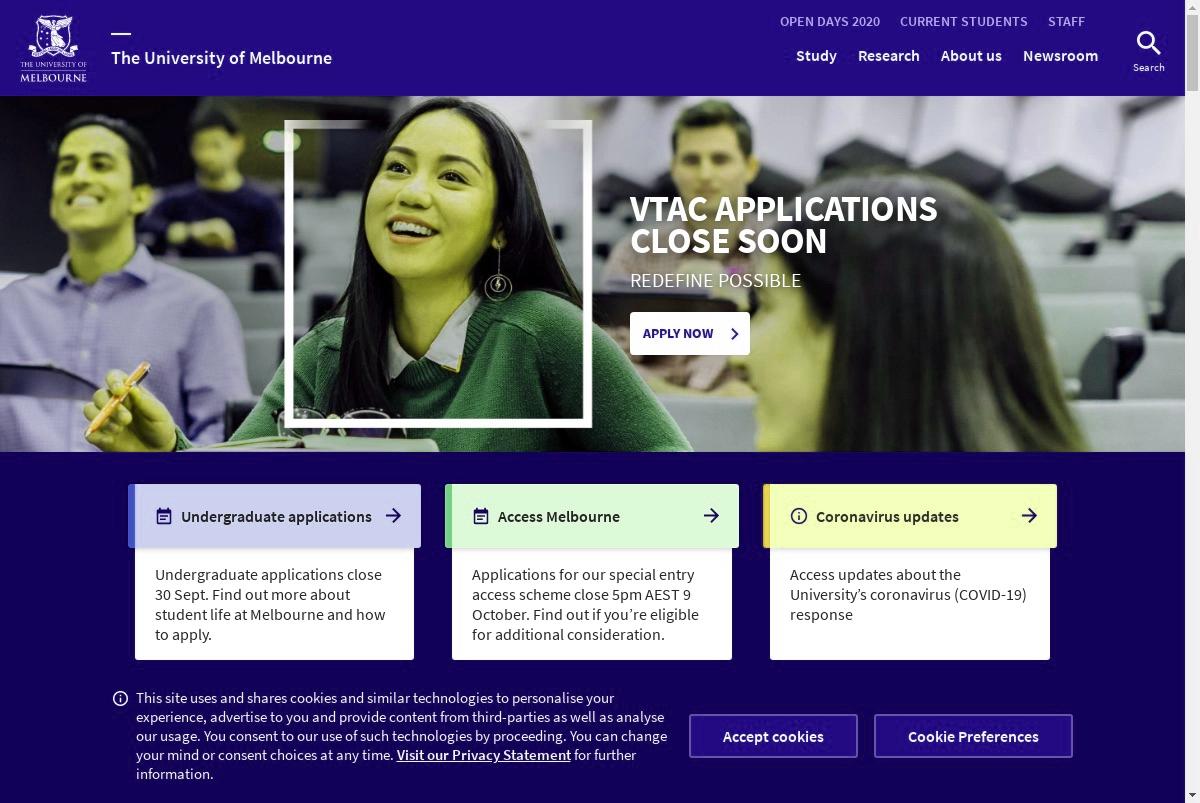1200x803 pixels.
Task: Open the Search magnifier icon
Action: 1148,43
